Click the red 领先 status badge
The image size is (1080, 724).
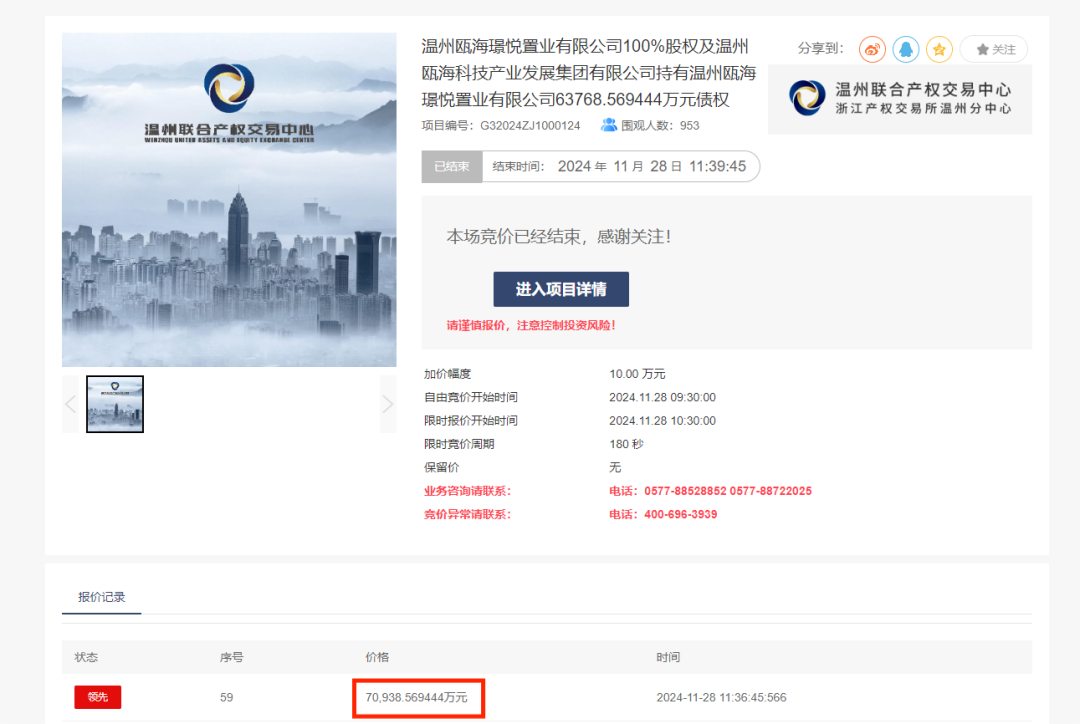click(97, 697)
